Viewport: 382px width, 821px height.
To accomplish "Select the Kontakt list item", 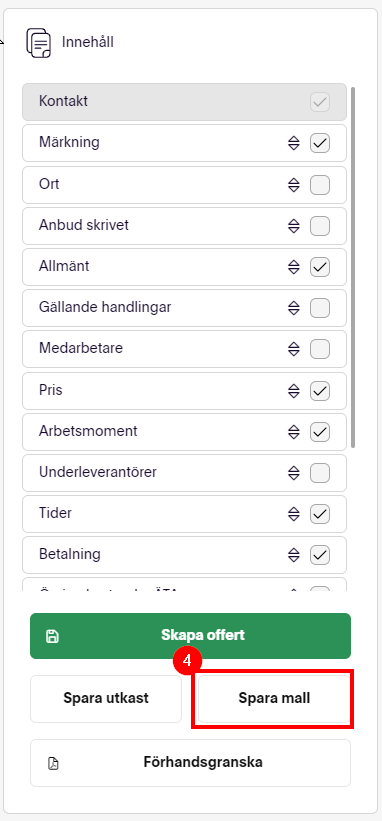I will pos(184,102).
